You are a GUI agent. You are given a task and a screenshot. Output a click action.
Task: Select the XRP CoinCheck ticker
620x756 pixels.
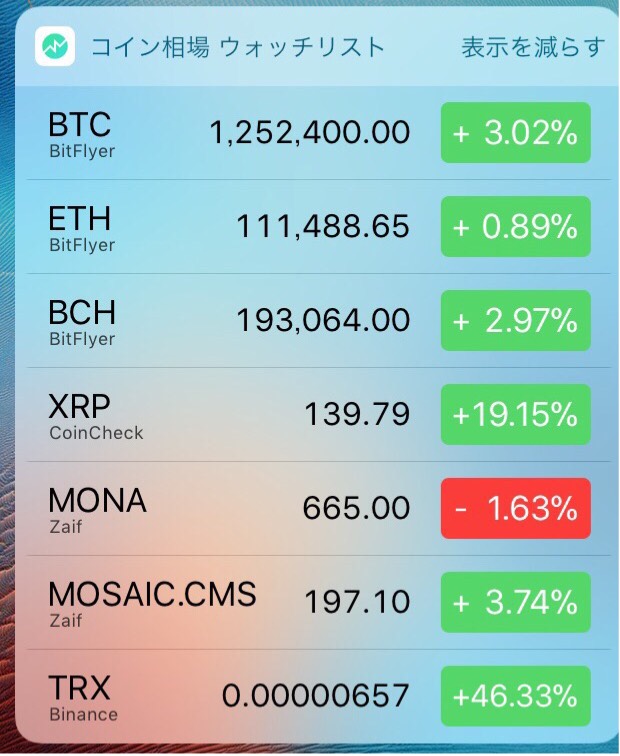tap(96, 417)
